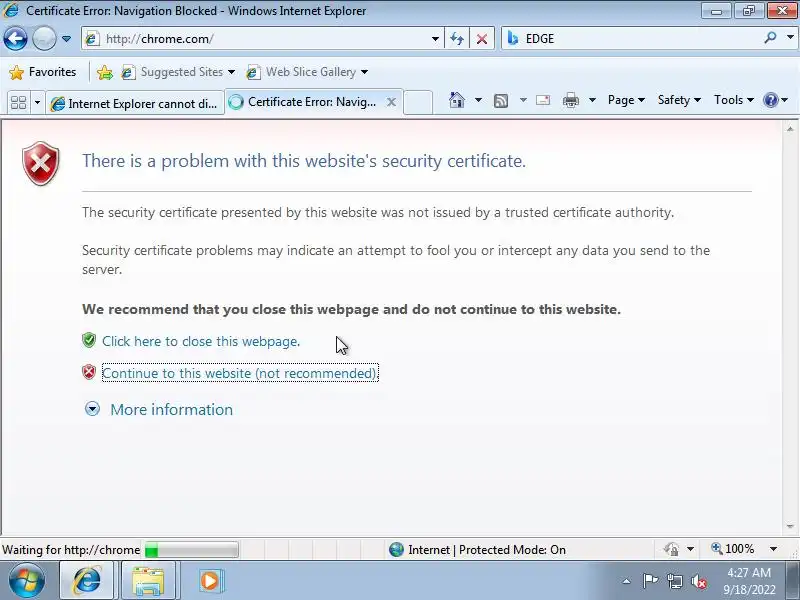Click the magnifier Search icon
This screenshot has height=600, width=800.
(x=770, y=38)
